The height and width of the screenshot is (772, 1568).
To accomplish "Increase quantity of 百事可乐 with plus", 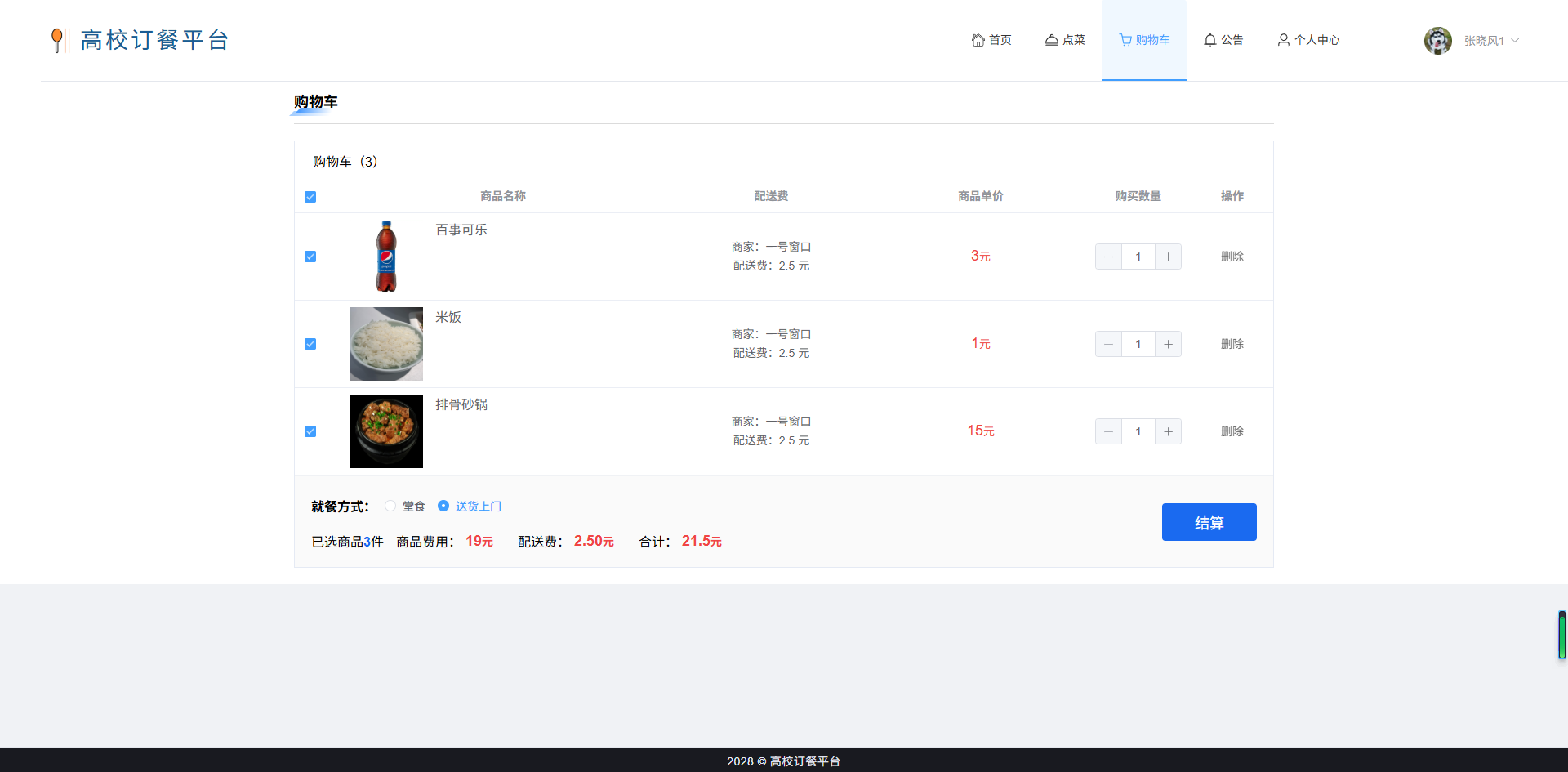I will pos(1169,257).
